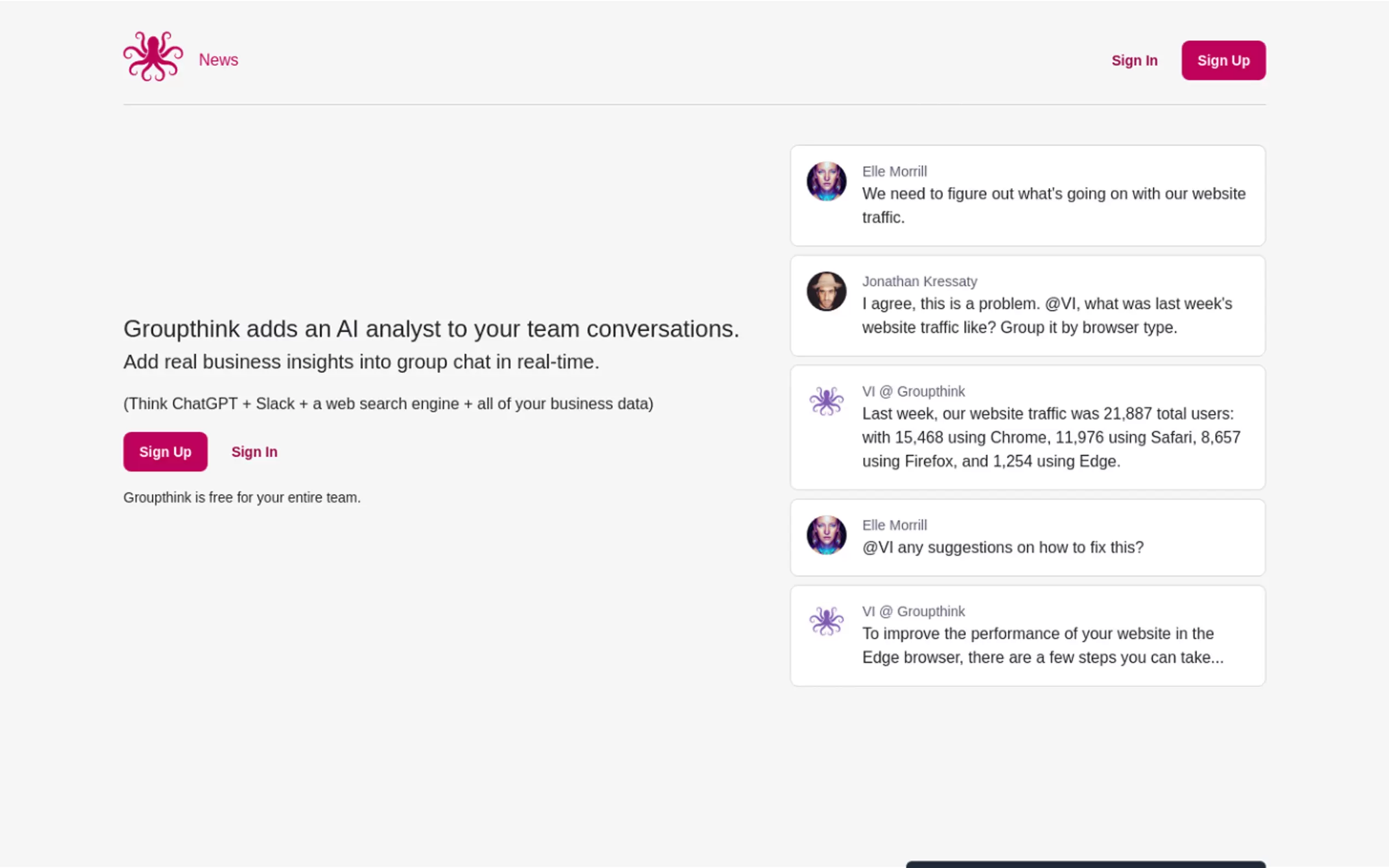
Task: Open the News link in header
Action: [x=218, y=60]
